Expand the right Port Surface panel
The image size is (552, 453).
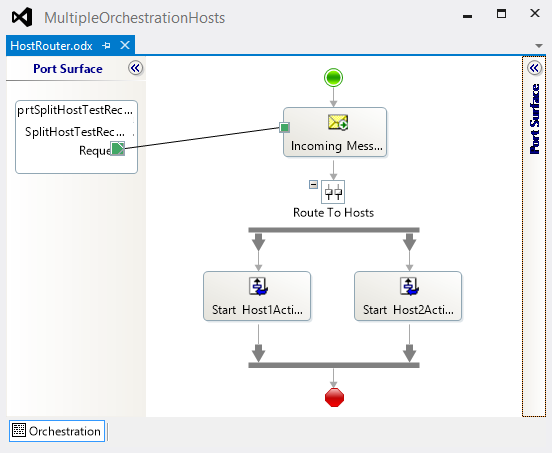(x=534, y=68)
